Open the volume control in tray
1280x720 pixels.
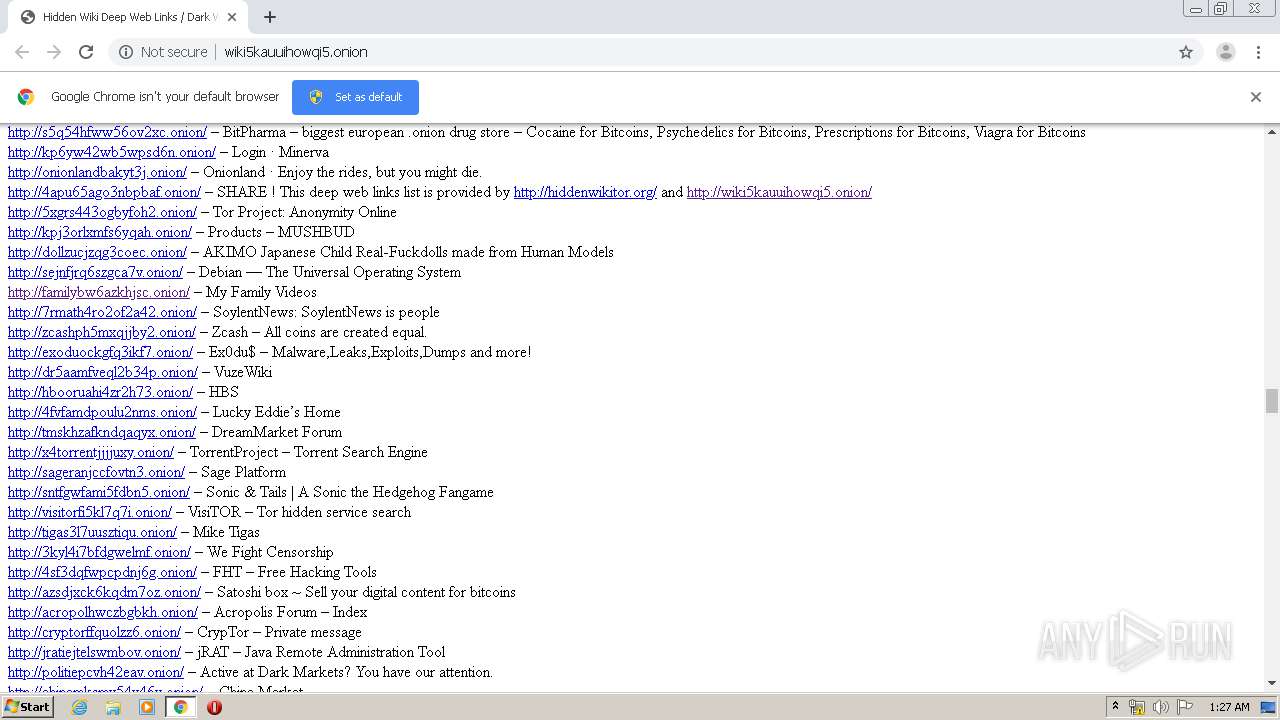click(x=1161, y=707)
